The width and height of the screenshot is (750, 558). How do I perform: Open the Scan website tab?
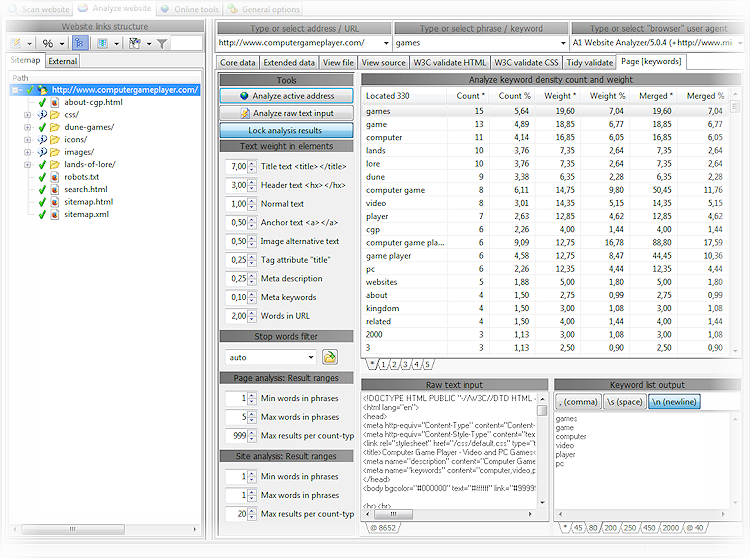pyautogui.click(x=40, y=9)
